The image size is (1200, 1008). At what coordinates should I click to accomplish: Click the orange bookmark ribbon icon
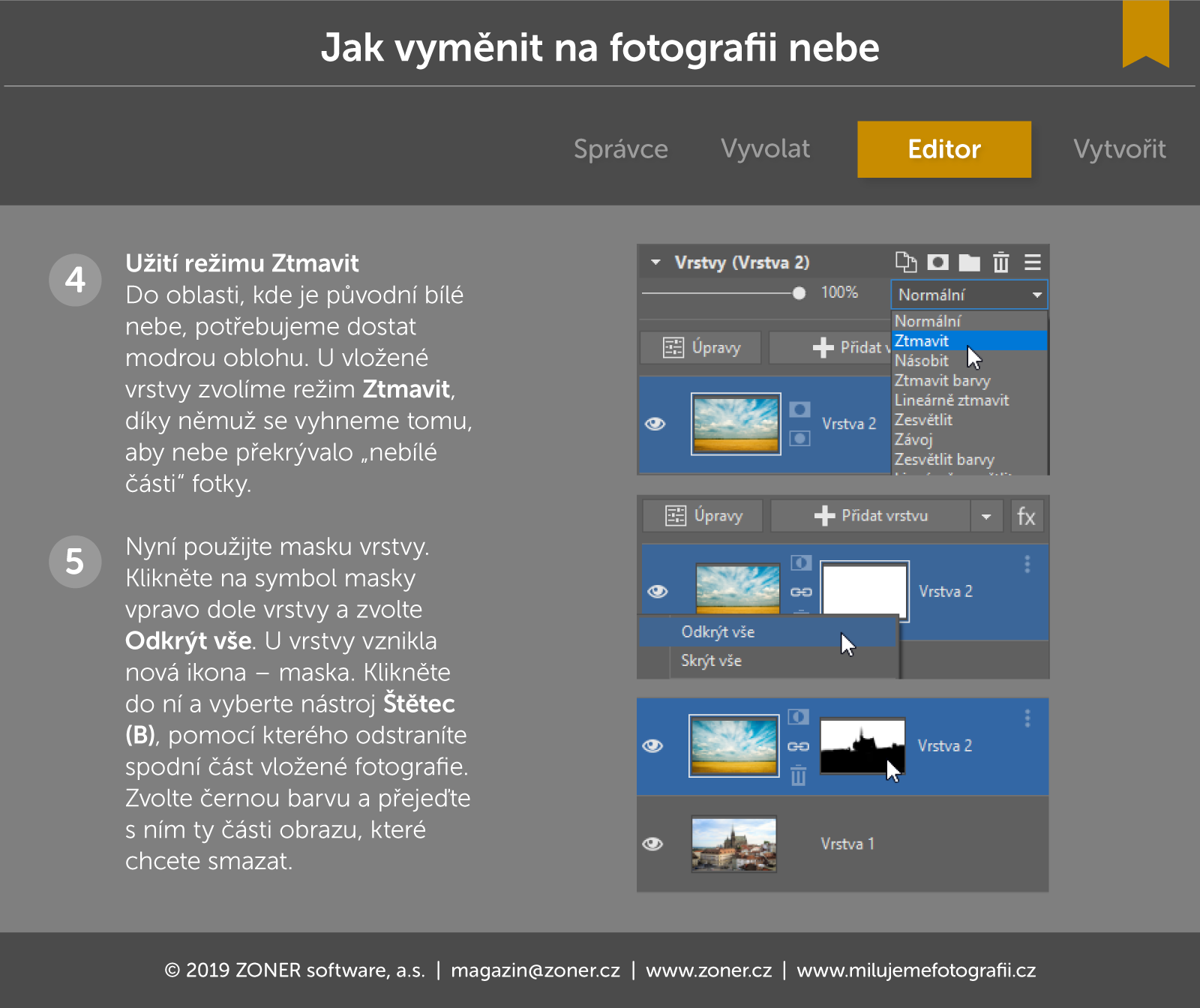point(1146,34)
